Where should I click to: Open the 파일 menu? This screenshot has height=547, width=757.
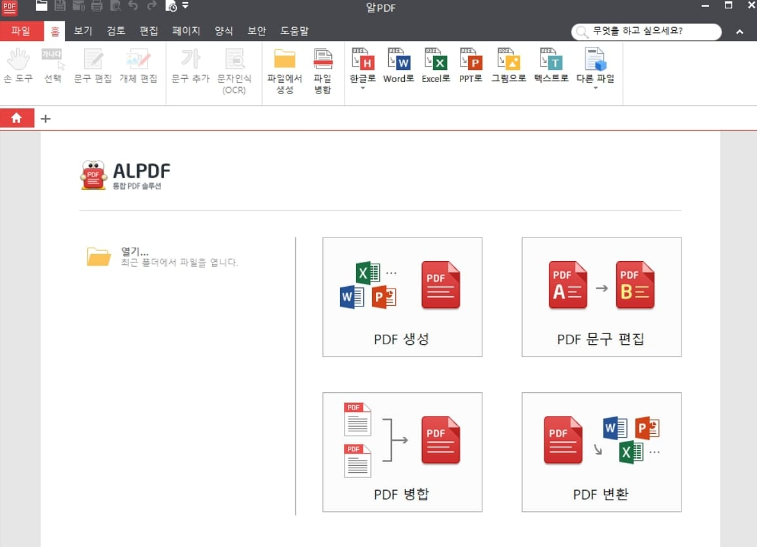pos(21,31)
